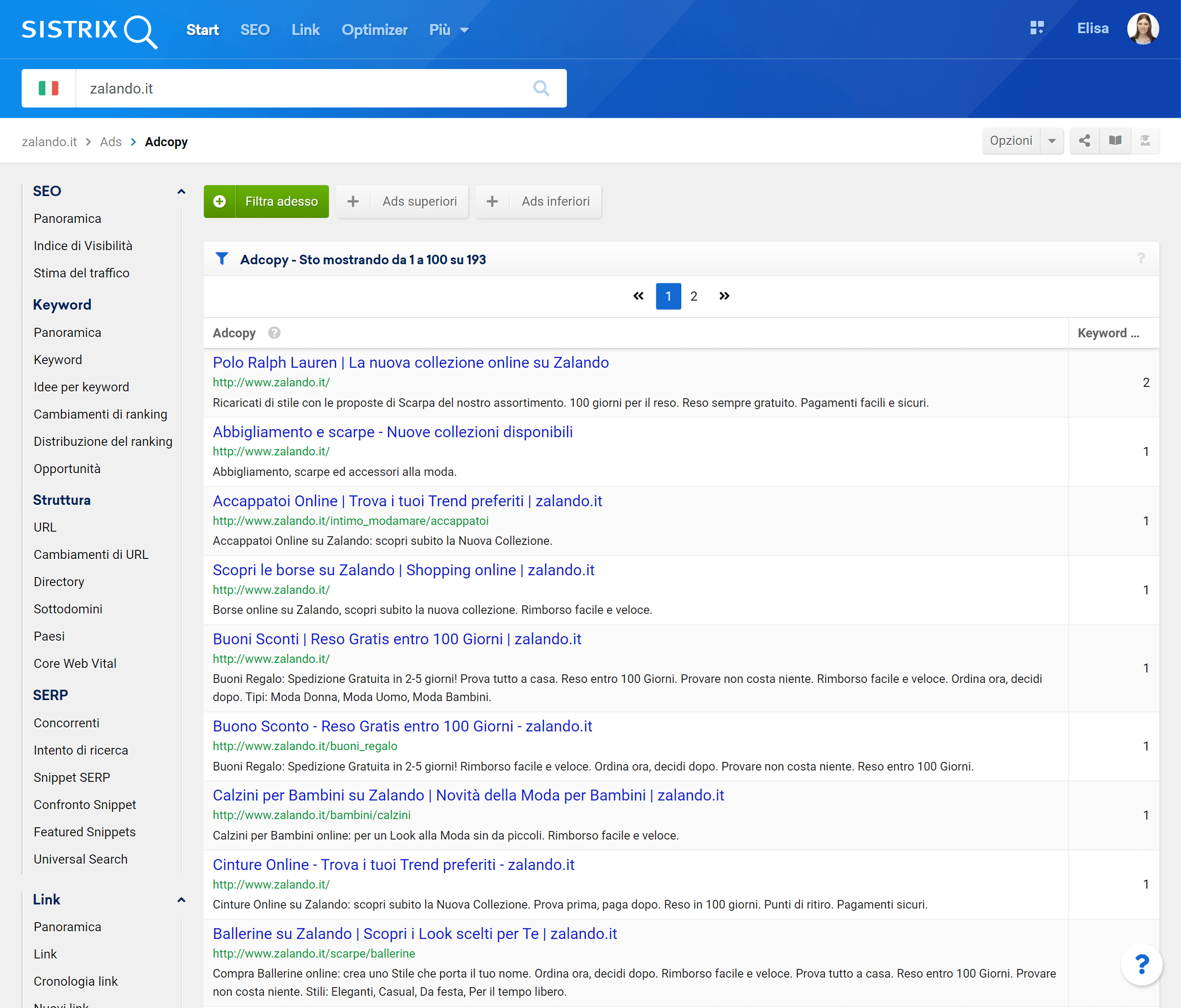Switch to the Start tab

pos(202,30)
